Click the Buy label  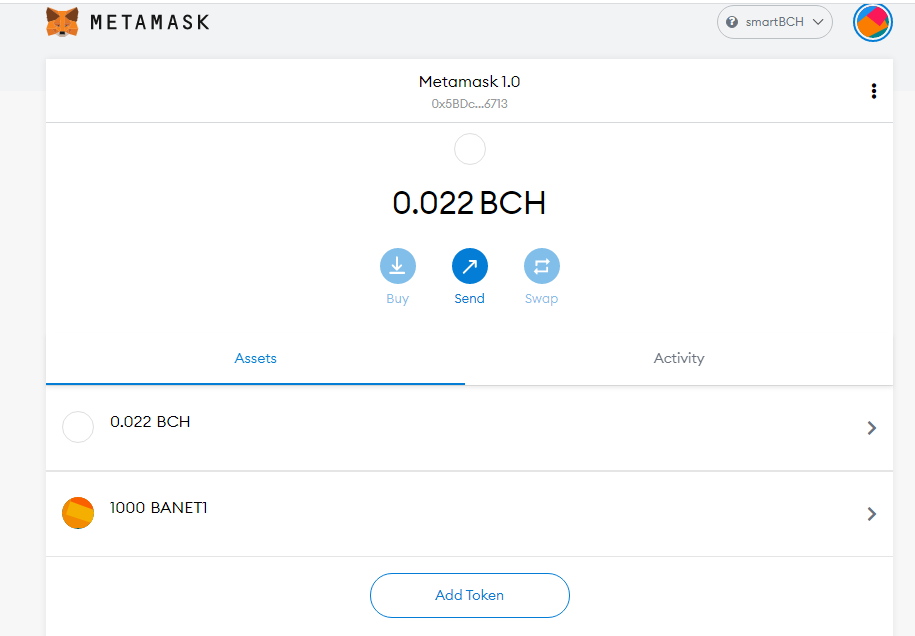[x=397, y=299]
